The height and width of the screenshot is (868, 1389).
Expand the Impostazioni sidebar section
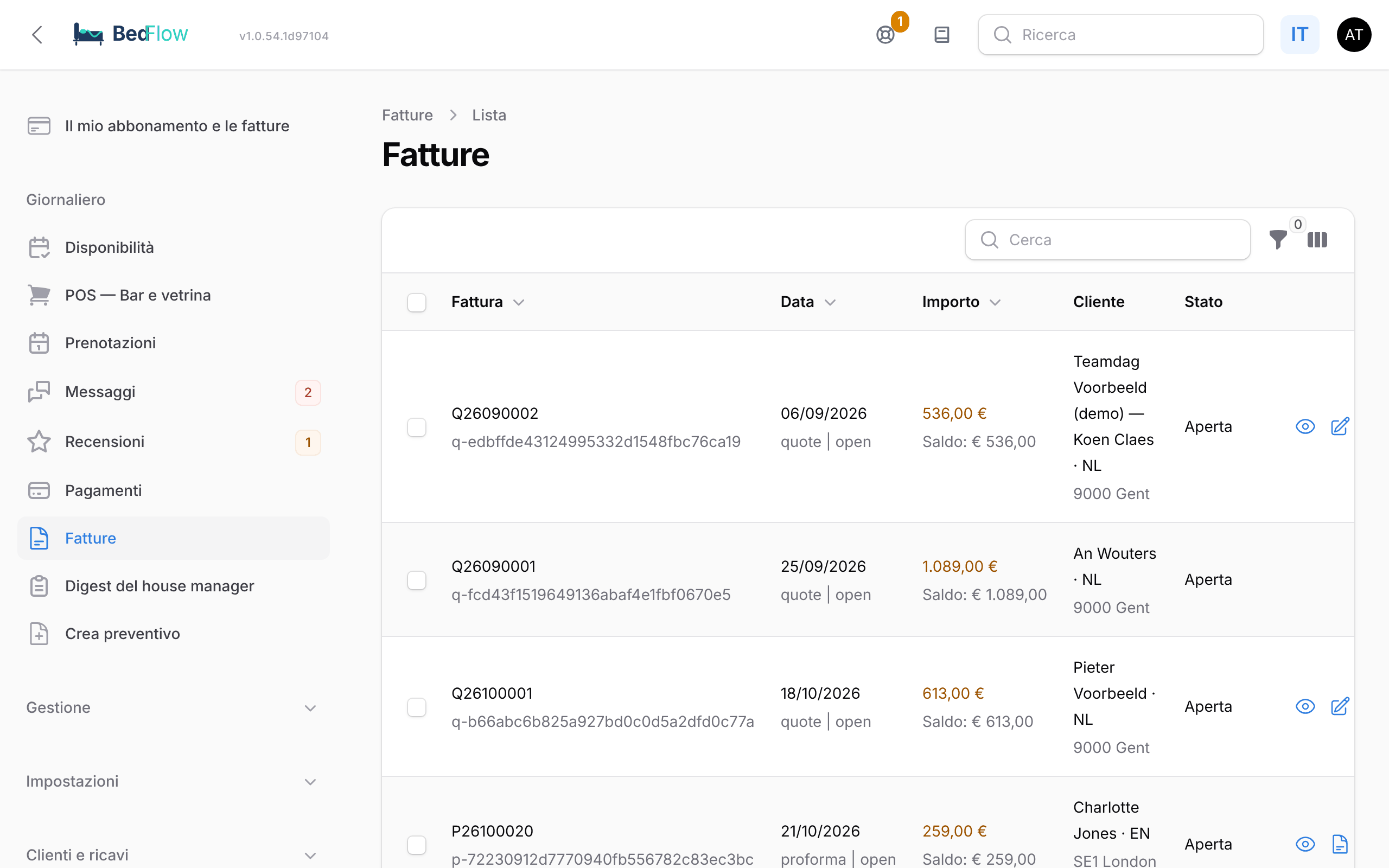coord(172,781)
